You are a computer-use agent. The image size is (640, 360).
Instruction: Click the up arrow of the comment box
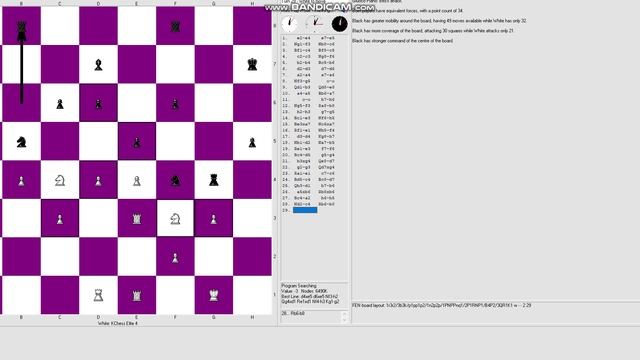pos(344,314)
